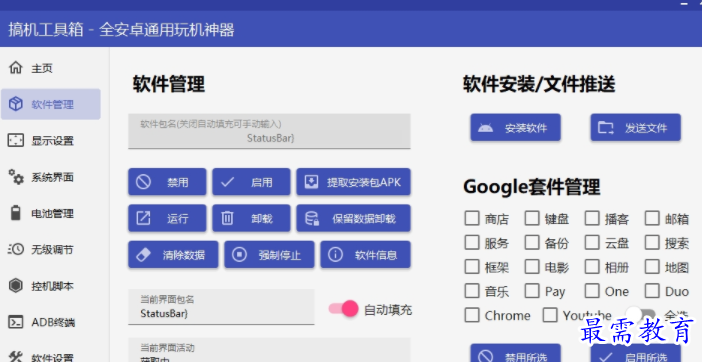
Task: Check the One checkbox
Action: coord(592,291)
